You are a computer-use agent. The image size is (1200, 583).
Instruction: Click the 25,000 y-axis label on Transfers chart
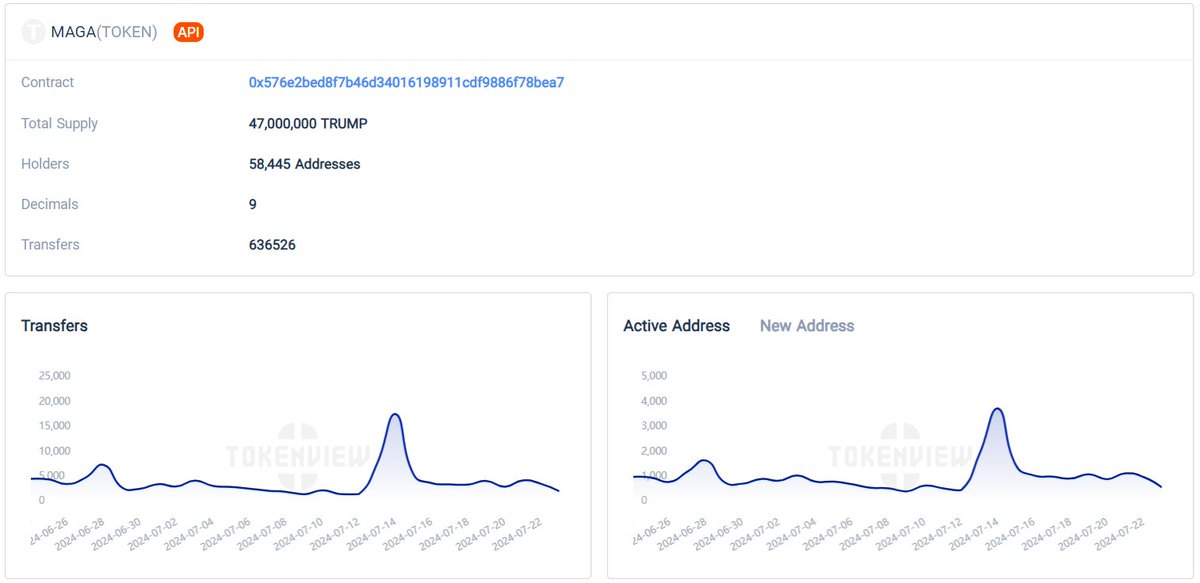pyautogui.click(x=54, y=376)
